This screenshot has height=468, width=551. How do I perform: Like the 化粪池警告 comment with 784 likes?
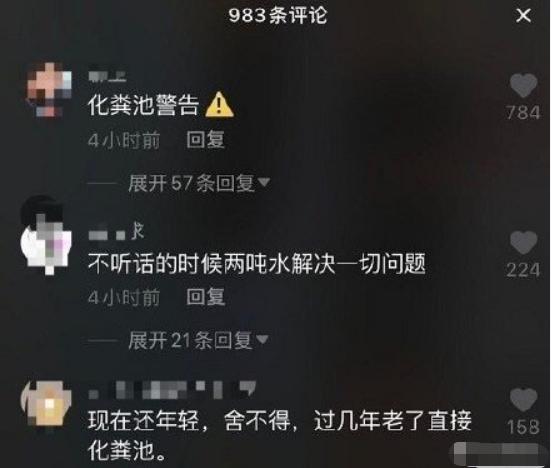[523, 85]
